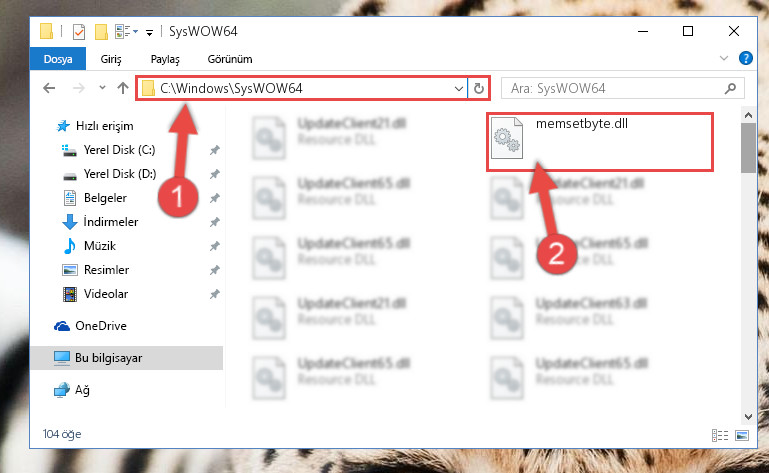Unpin Belgeler from quick access
This screenshot has height=473, width=769.
tap(215, 198)
